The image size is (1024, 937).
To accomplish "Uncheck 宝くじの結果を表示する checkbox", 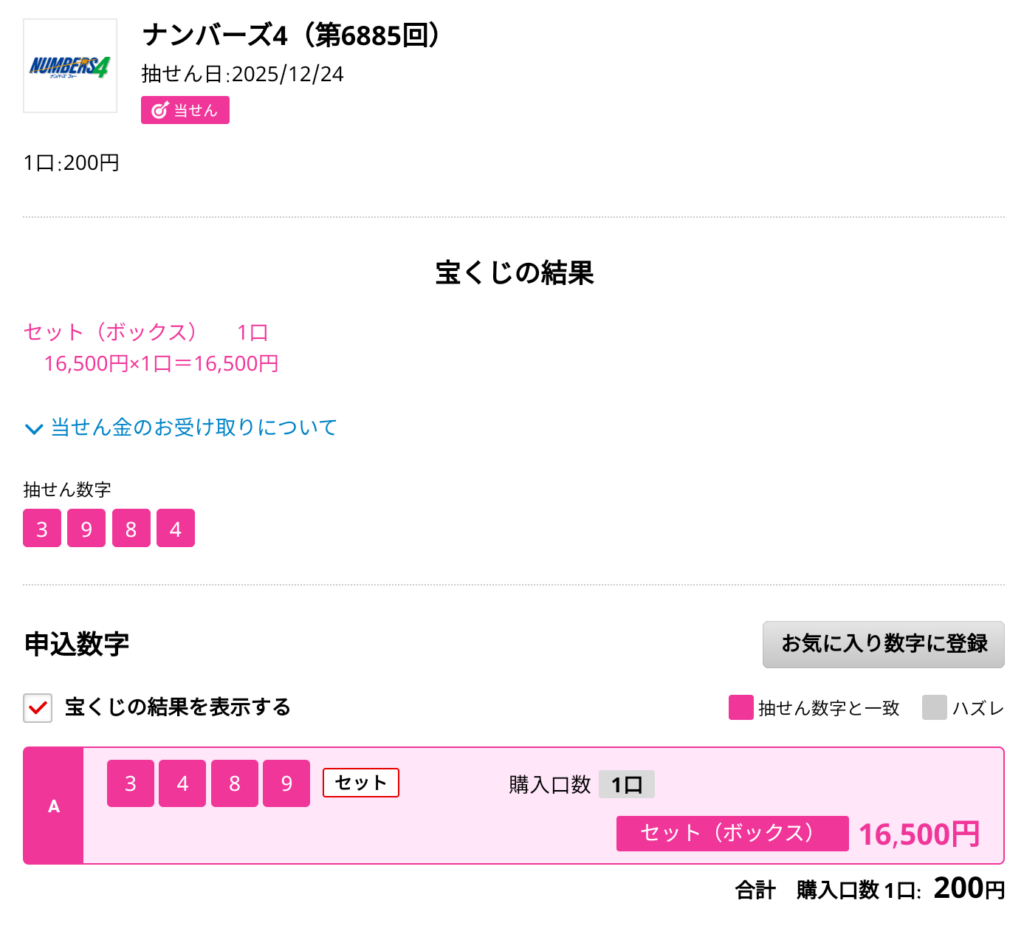I will click(x=38, y=708).
